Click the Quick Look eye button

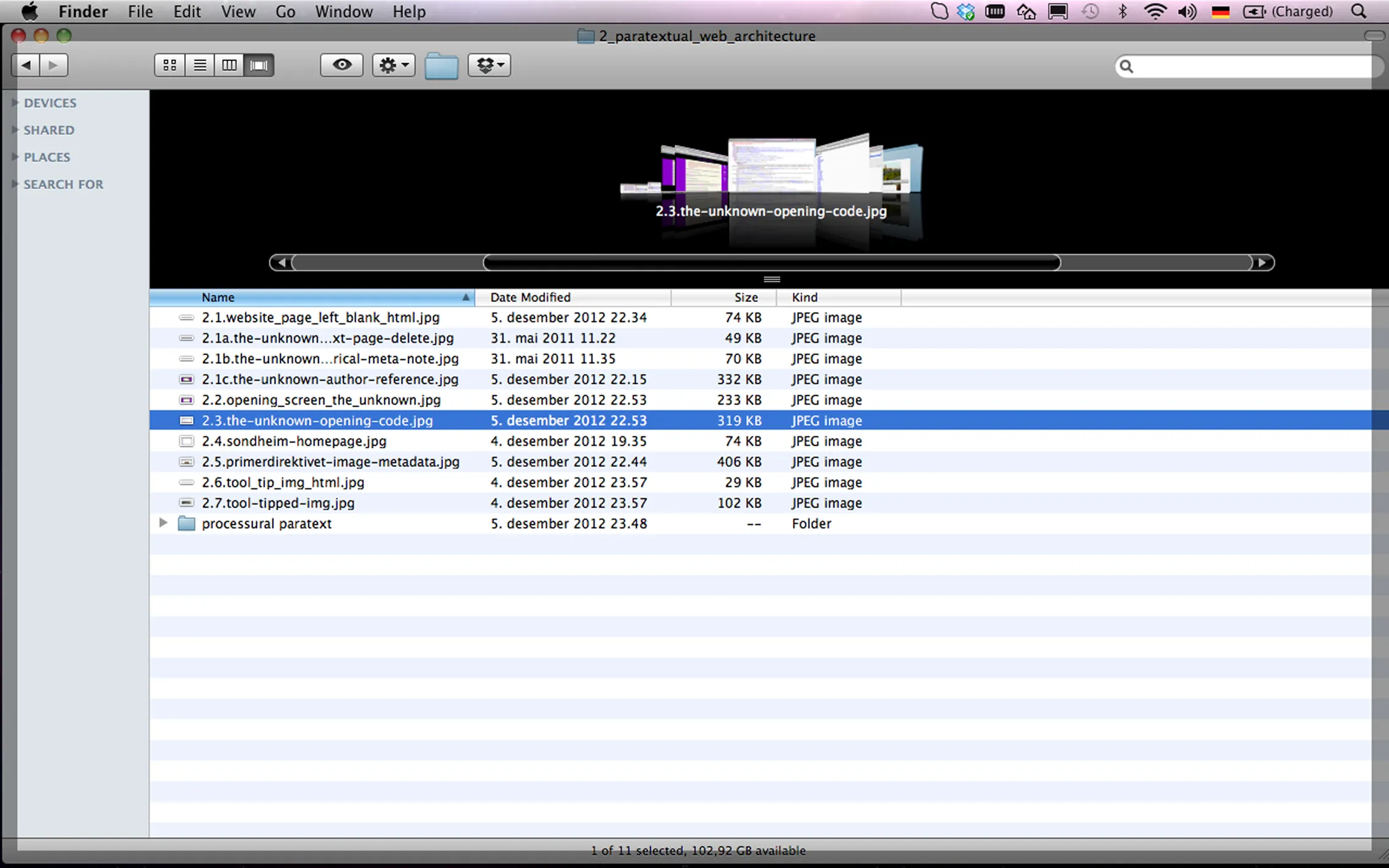(x=342, y=65)
